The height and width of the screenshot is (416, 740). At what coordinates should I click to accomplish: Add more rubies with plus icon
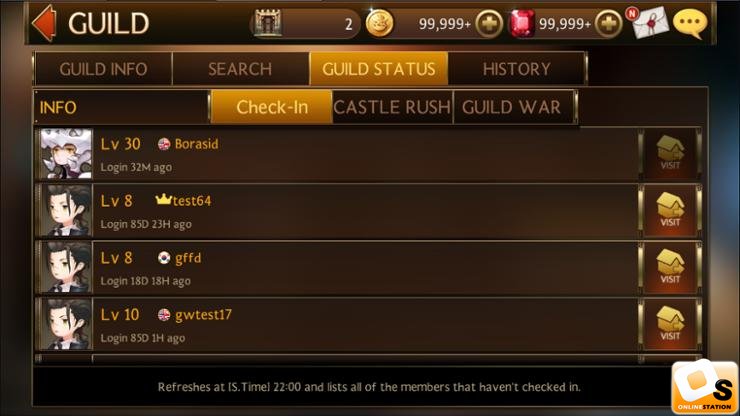click(x=608, y=23)
